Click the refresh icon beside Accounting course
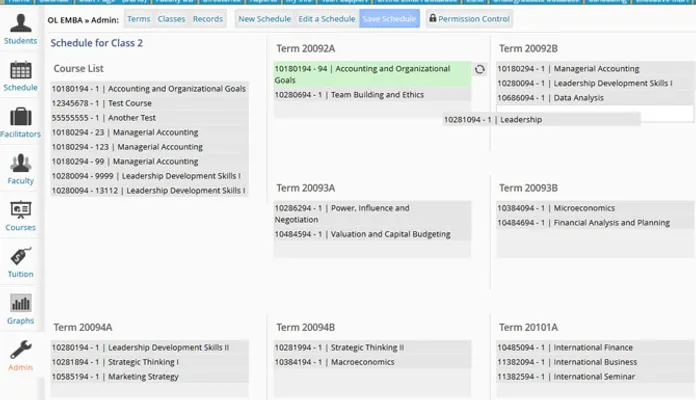Viewport: 696px width, 400px height. point(480,69)
